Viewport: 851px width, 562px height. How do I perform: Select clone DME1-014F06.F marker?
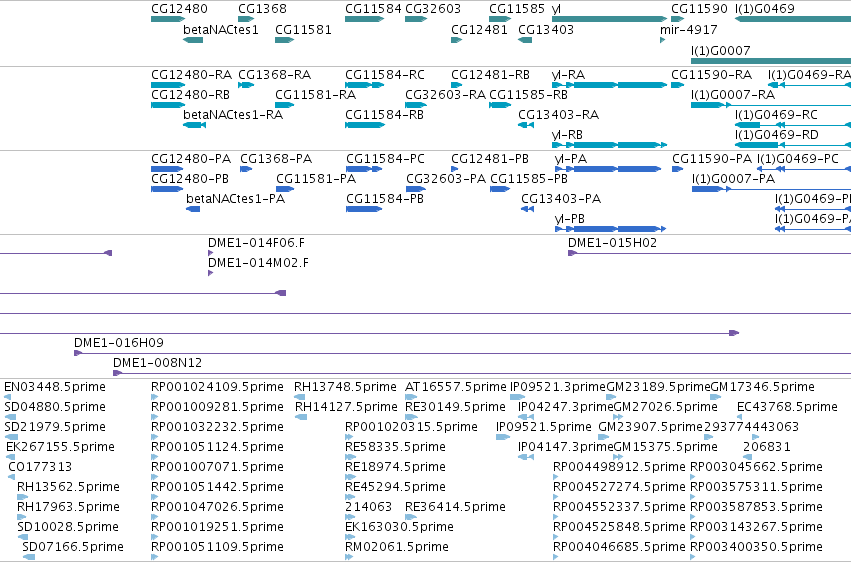[211, 253]
